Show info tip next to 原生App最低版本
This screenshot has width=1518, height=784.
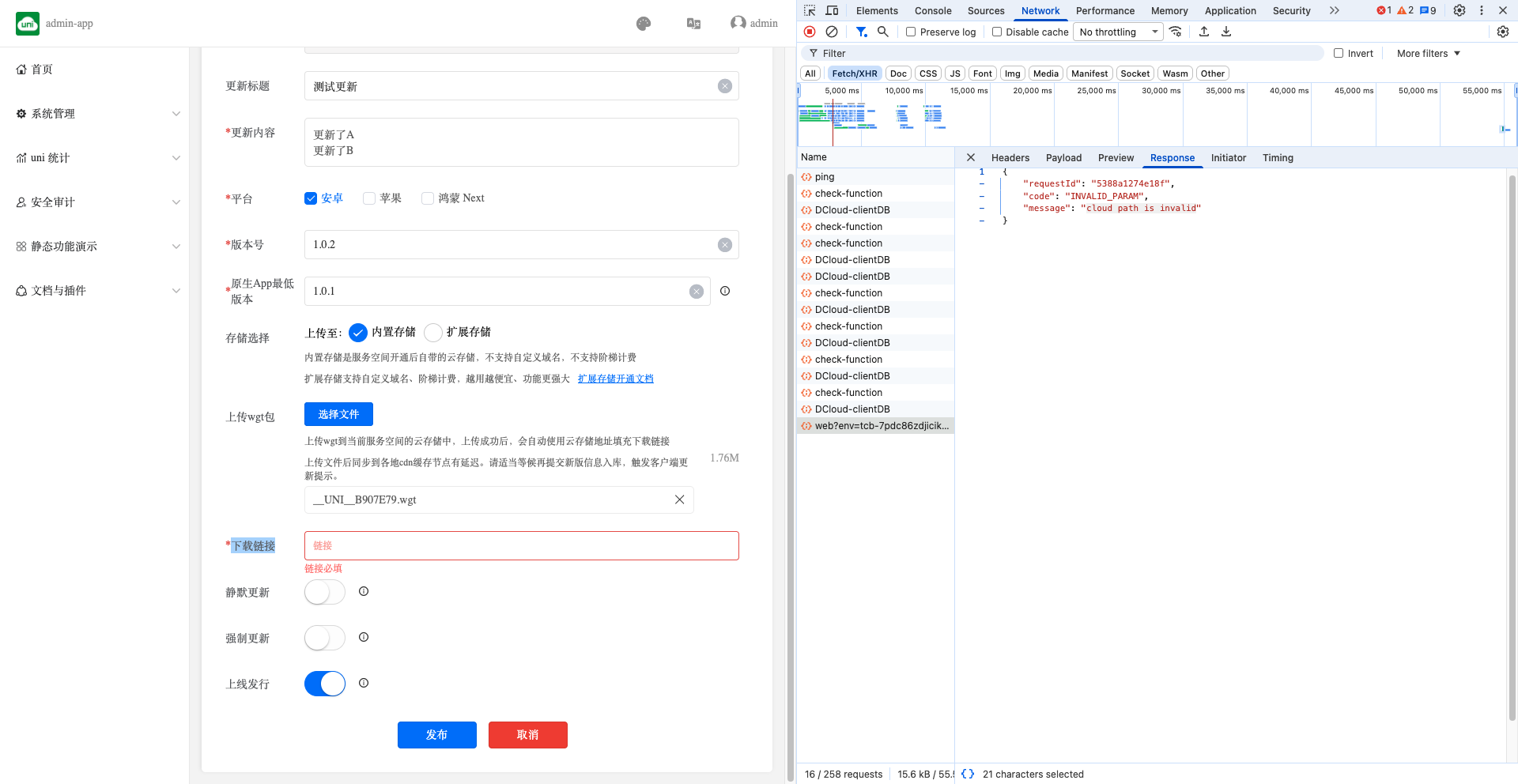725,291
